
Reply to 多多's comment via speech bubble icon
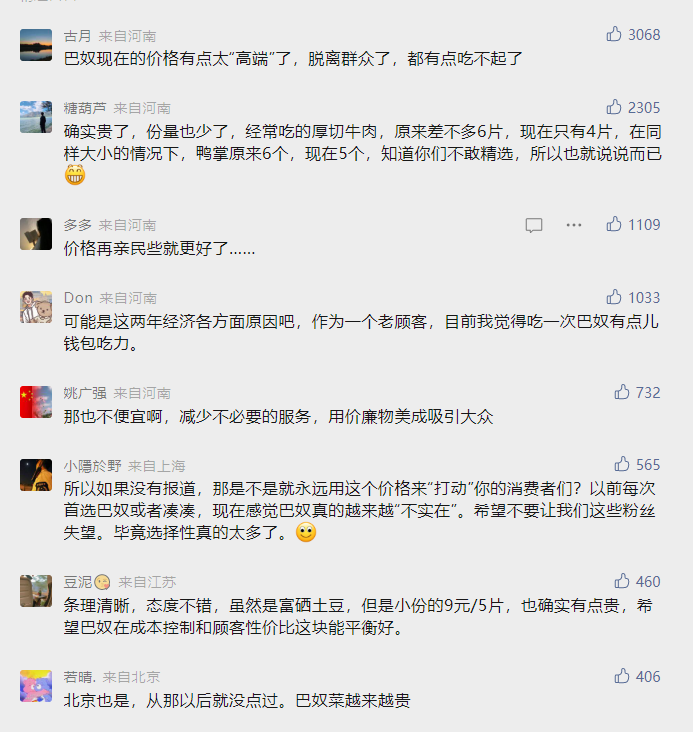pos(534,225)
